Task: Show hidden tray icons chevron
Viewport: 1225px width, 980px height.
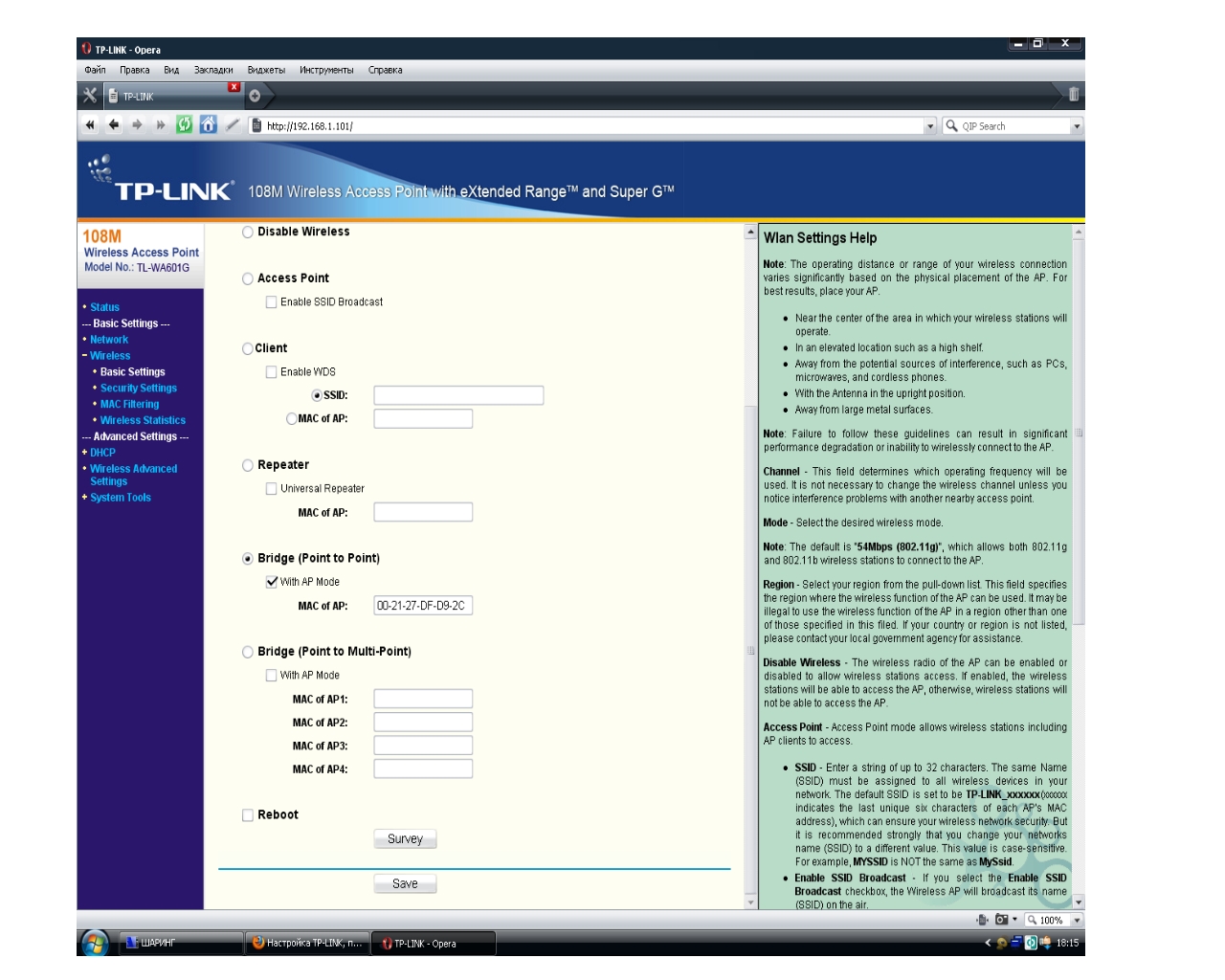Action: point(989,943)
